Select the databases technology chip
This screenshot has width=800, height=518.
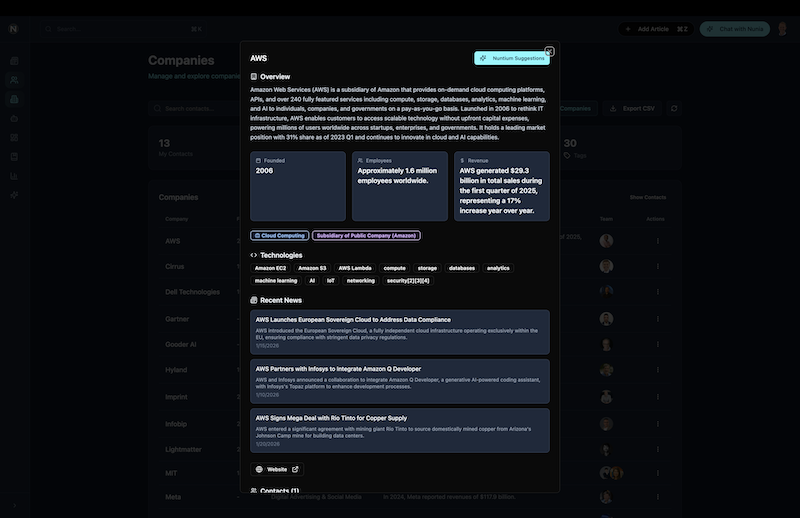pos(462,268)
